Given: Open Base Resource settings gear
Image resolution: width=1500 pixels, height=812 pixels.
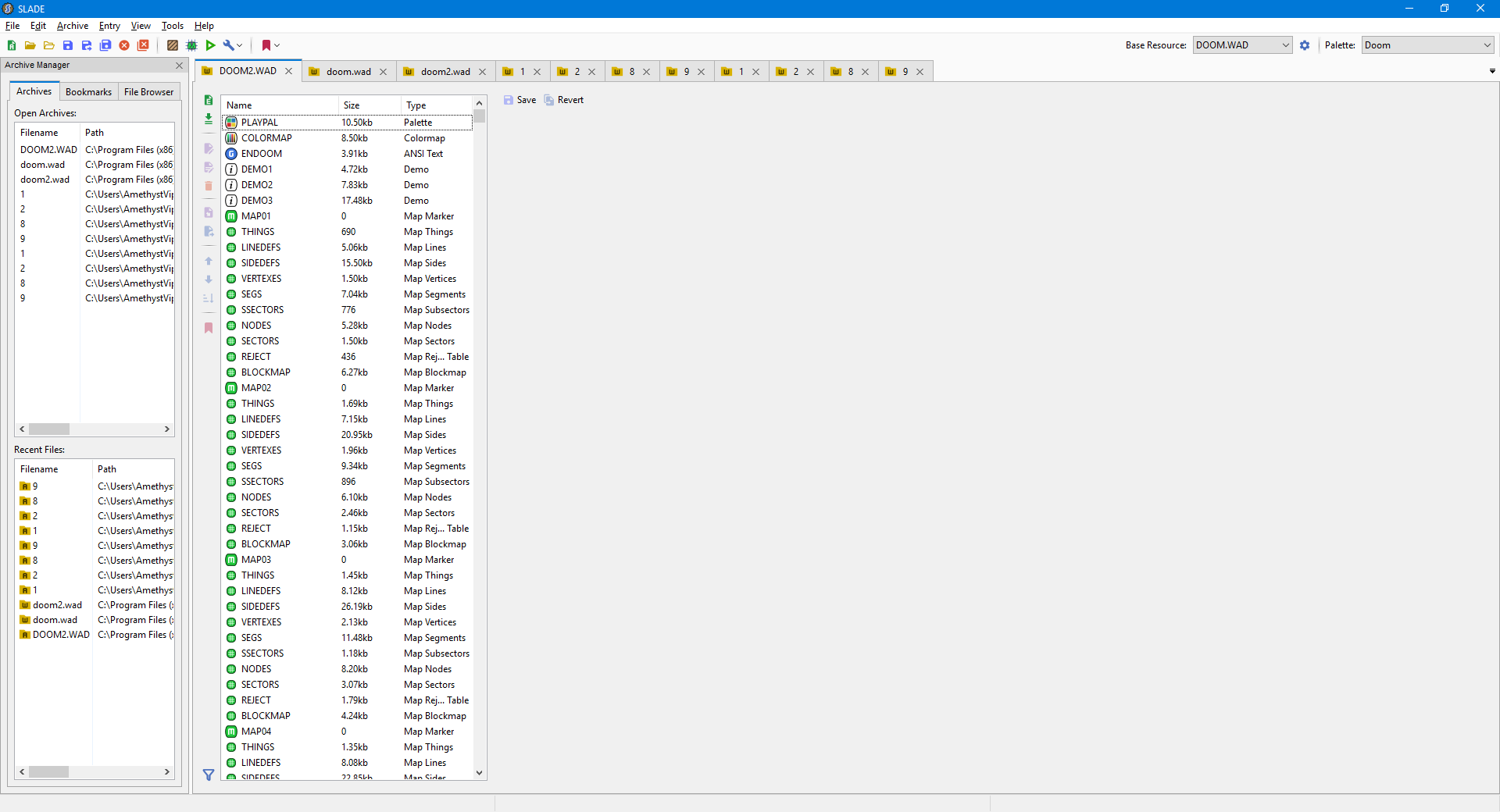Looking at the screenshot, I should [1305, 45].
